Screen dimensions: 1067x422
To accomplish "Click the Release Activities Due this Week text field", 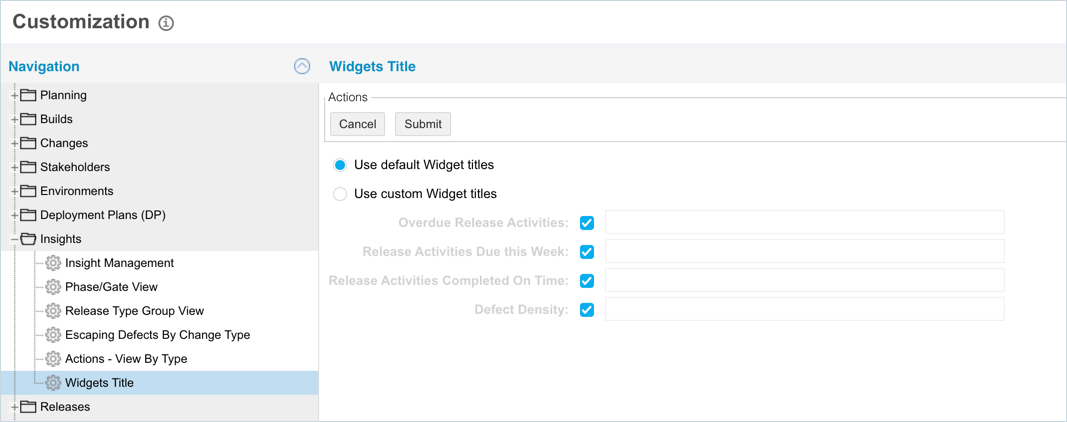I will pos(804,252).
